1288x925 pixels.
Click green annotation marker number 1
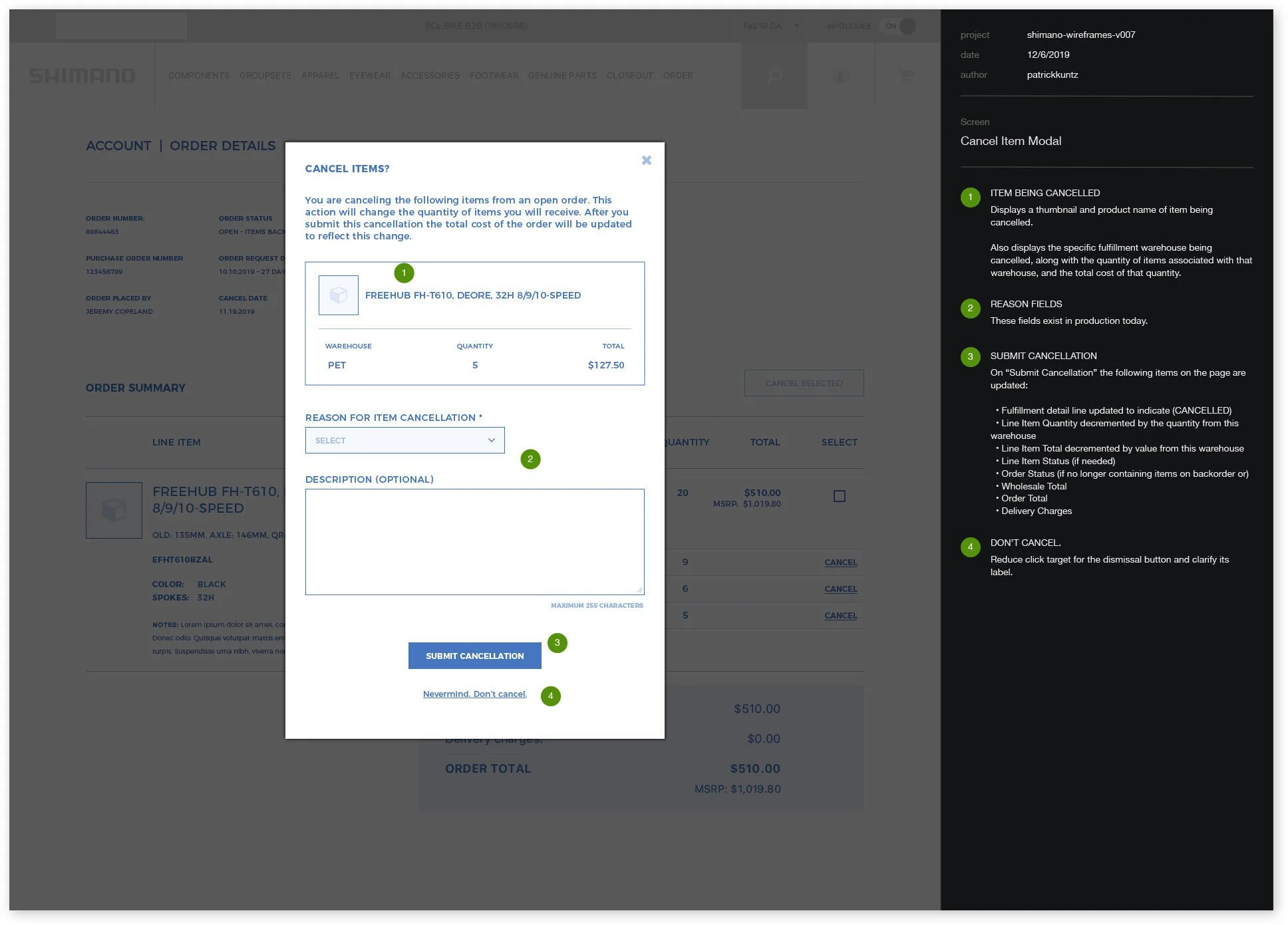[404, 273]
